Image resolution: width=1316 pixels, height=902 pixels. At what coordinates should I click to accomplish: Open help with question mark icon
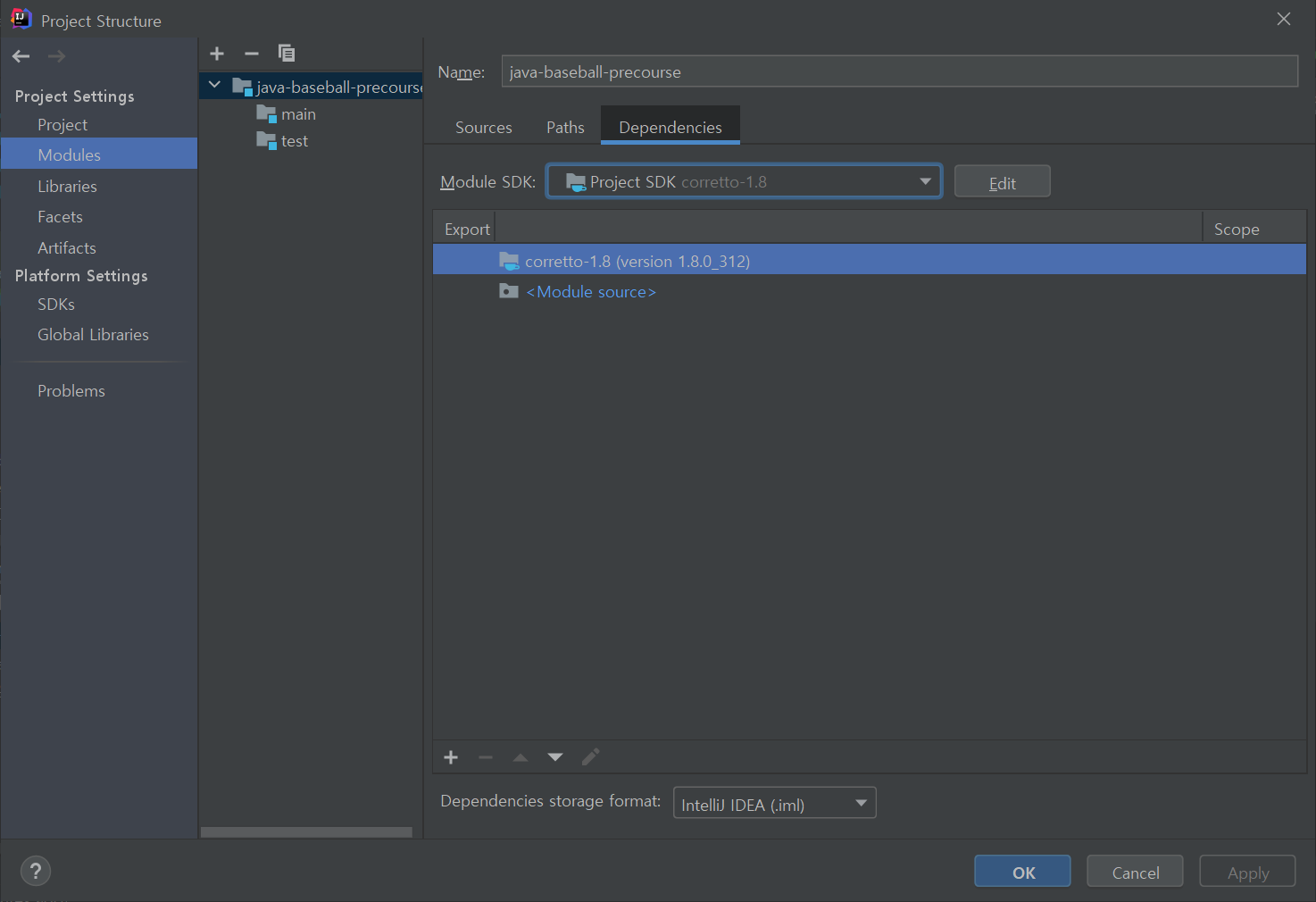[x=36, y=871]
